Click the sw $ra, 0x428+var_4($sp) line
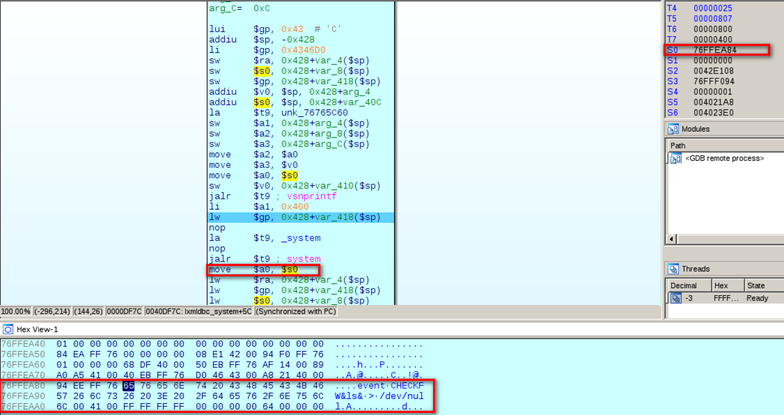Screen dimensions: 784x415 (290, 60)
